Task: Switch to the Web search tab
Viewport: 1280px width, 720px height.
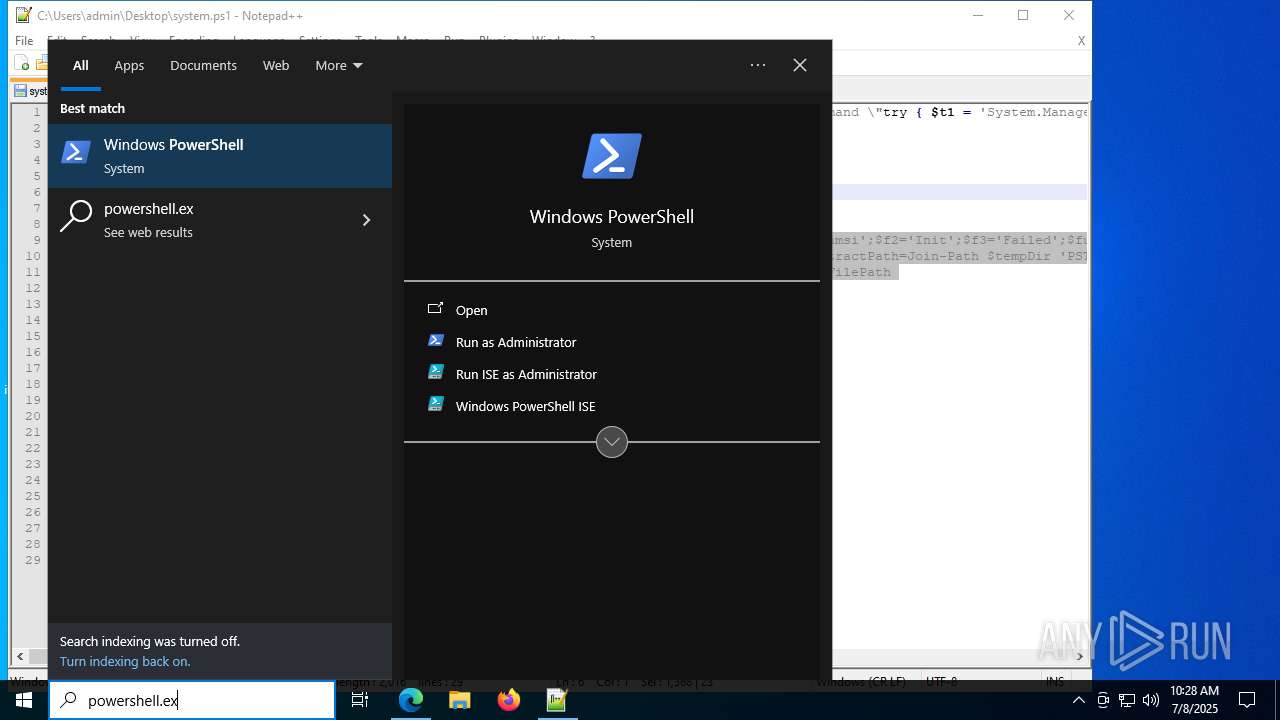Action: coord(276,65)
